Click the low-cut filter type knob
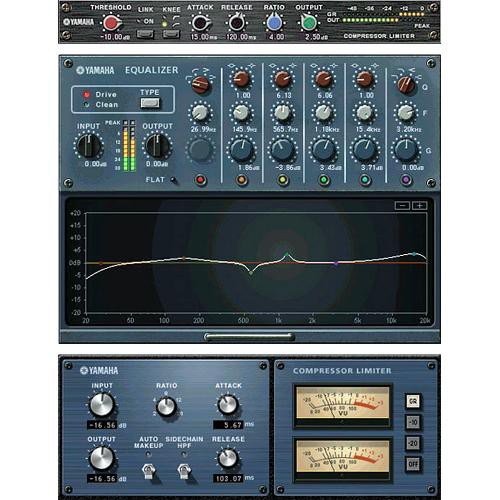The height and width of the screenshot is (500, 500). [201, 84]
